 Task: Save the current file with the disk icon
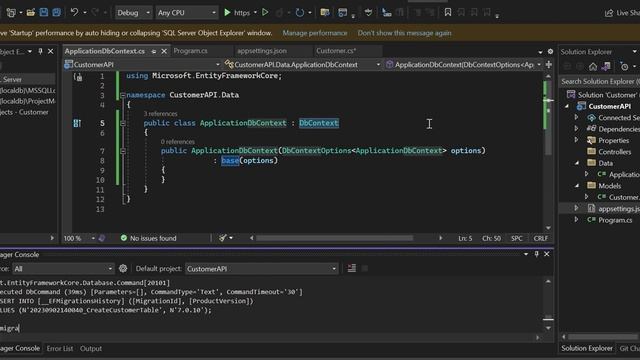point(44,12)
